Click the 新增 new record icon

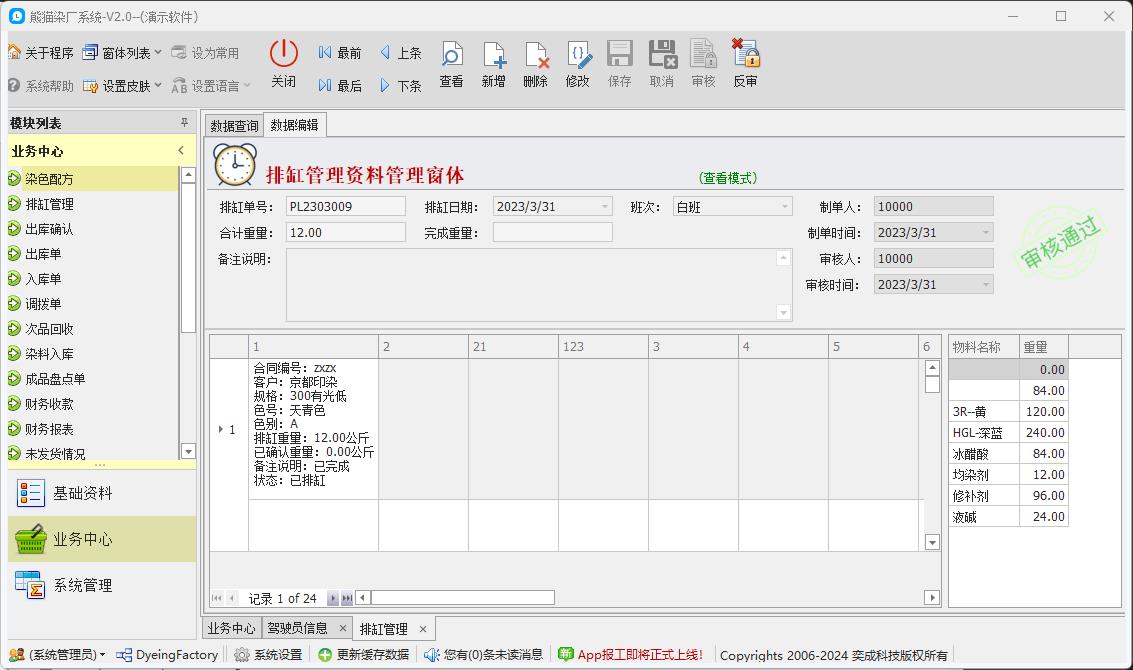tap(493, 62)
